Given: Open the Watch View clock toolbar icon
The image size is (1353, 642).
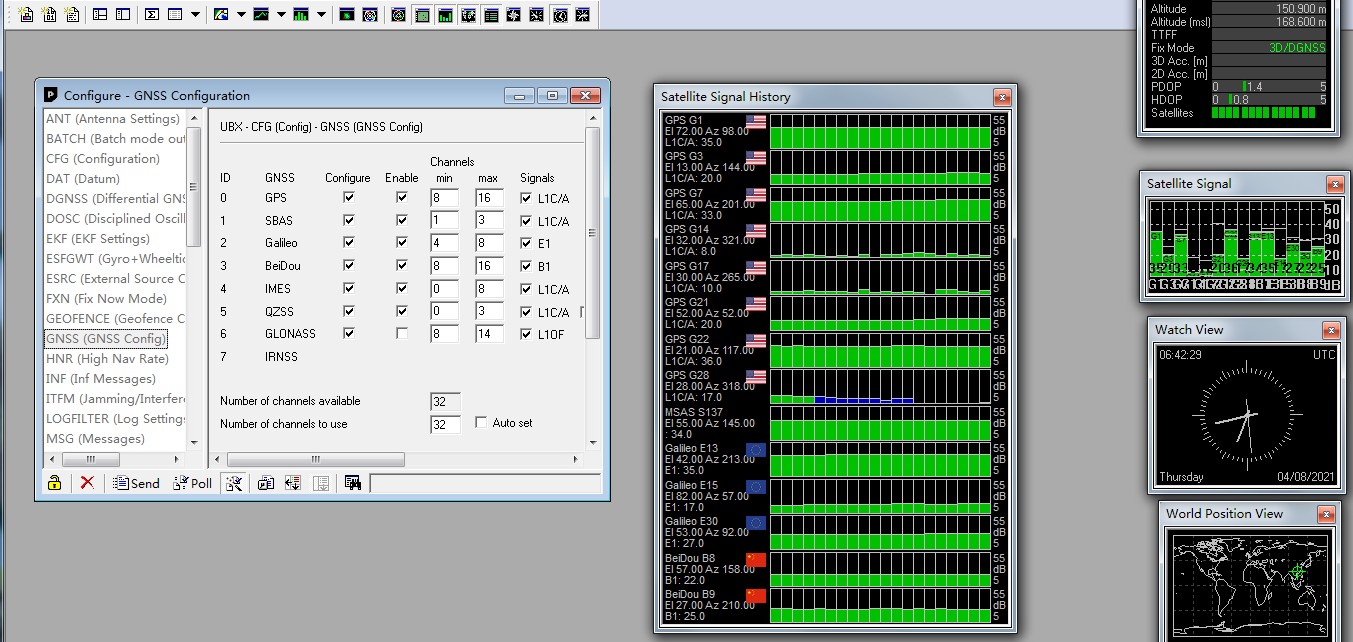Looking at the screenshot, I should 560,15.
